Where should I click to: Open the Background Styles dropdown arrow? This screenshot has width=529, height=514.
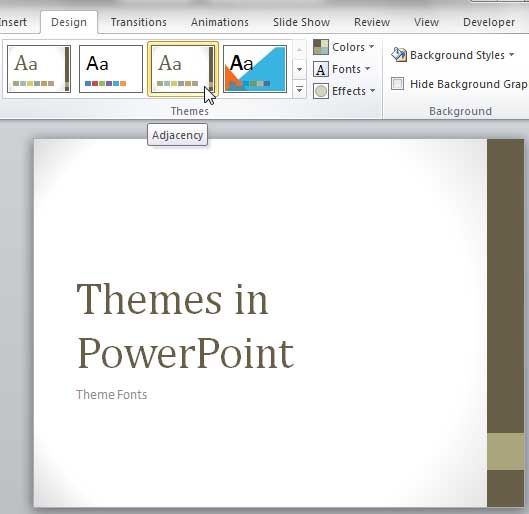511,55
